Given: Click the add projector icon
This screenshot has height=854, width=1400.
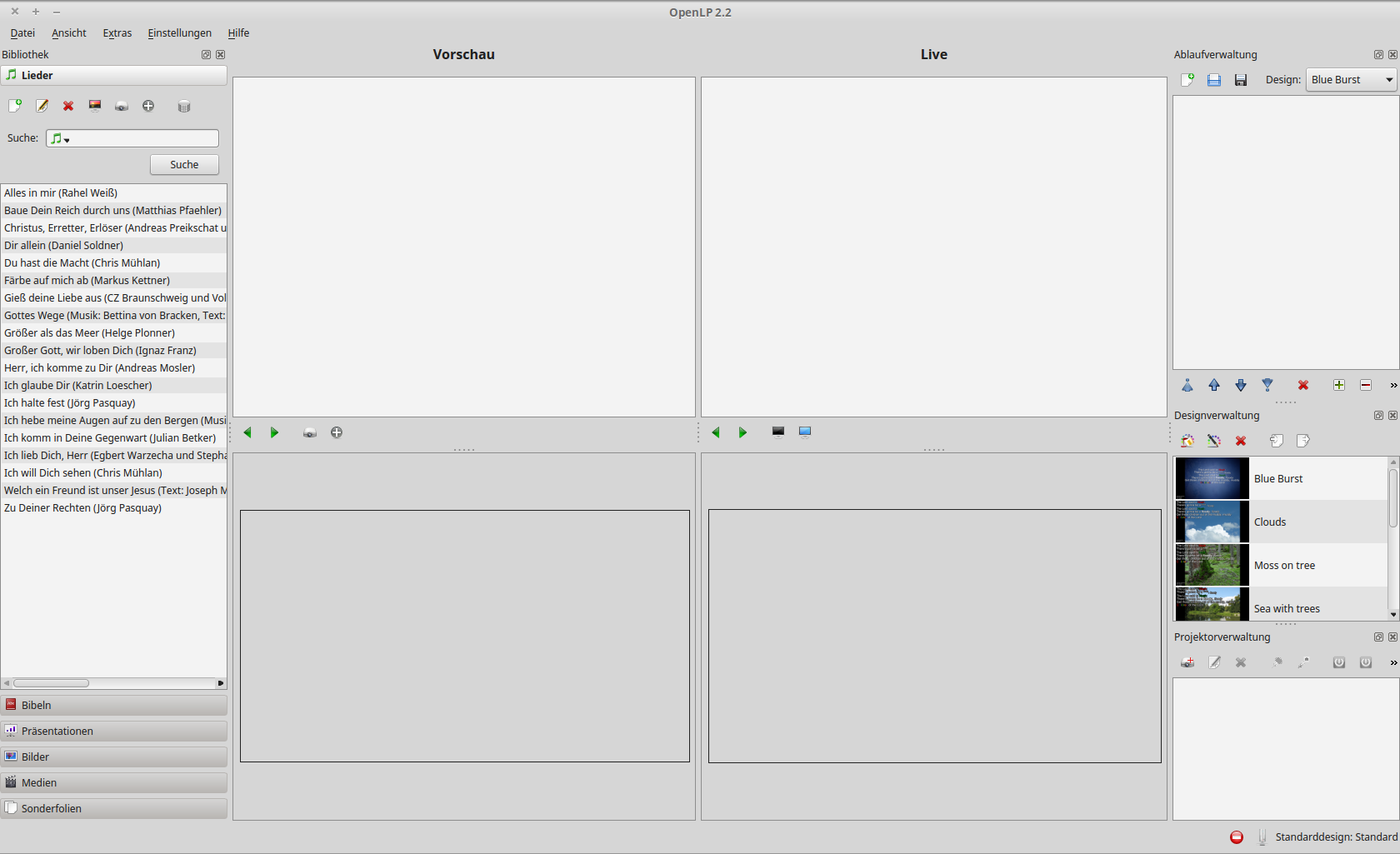Looking at the screenshot, I should click(x=1187, y=662).
